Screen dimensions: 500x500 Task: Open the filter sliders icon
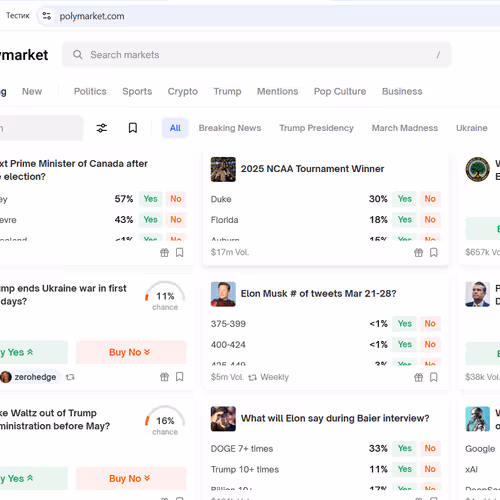102,128
